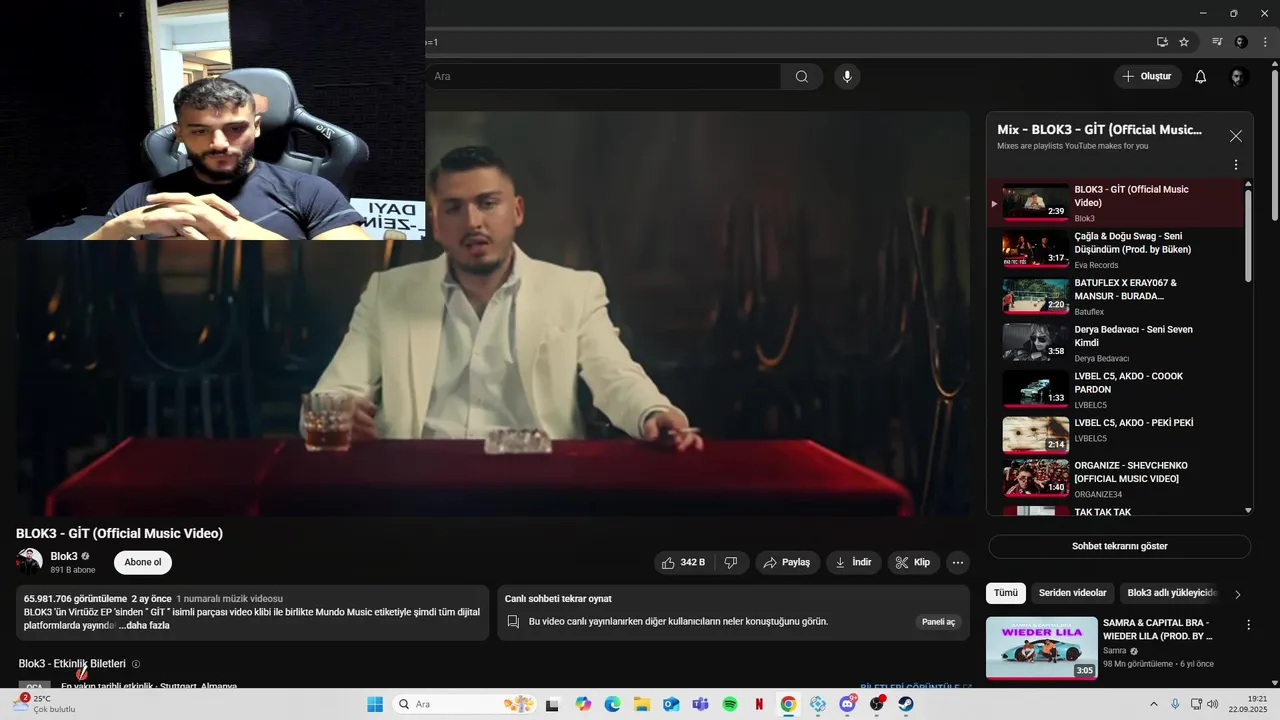Select current BLOK3 - GİT playlist entry

1118,203
